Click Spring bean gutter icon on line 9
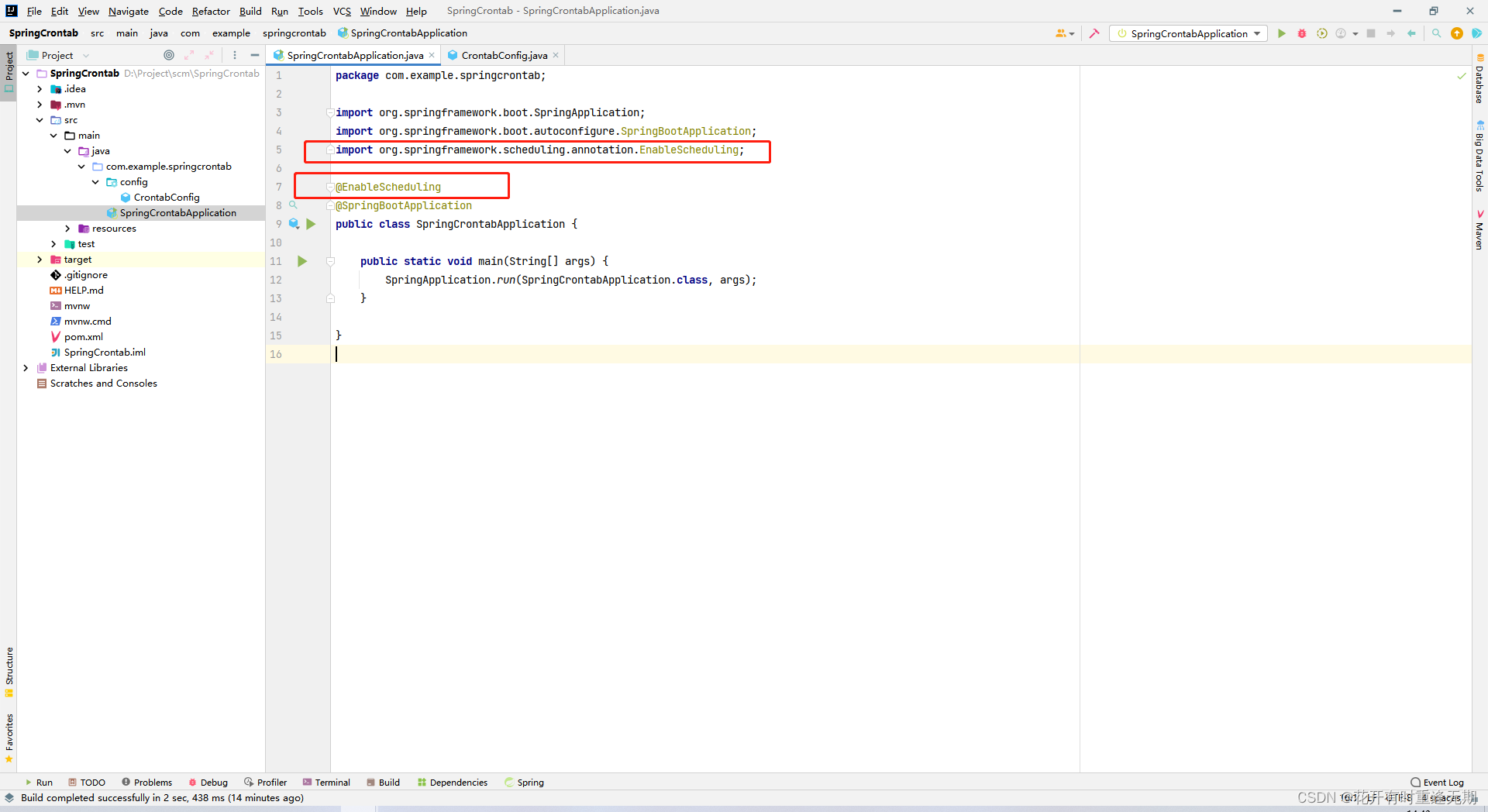Screen dimensions: 1488x812 294,224
